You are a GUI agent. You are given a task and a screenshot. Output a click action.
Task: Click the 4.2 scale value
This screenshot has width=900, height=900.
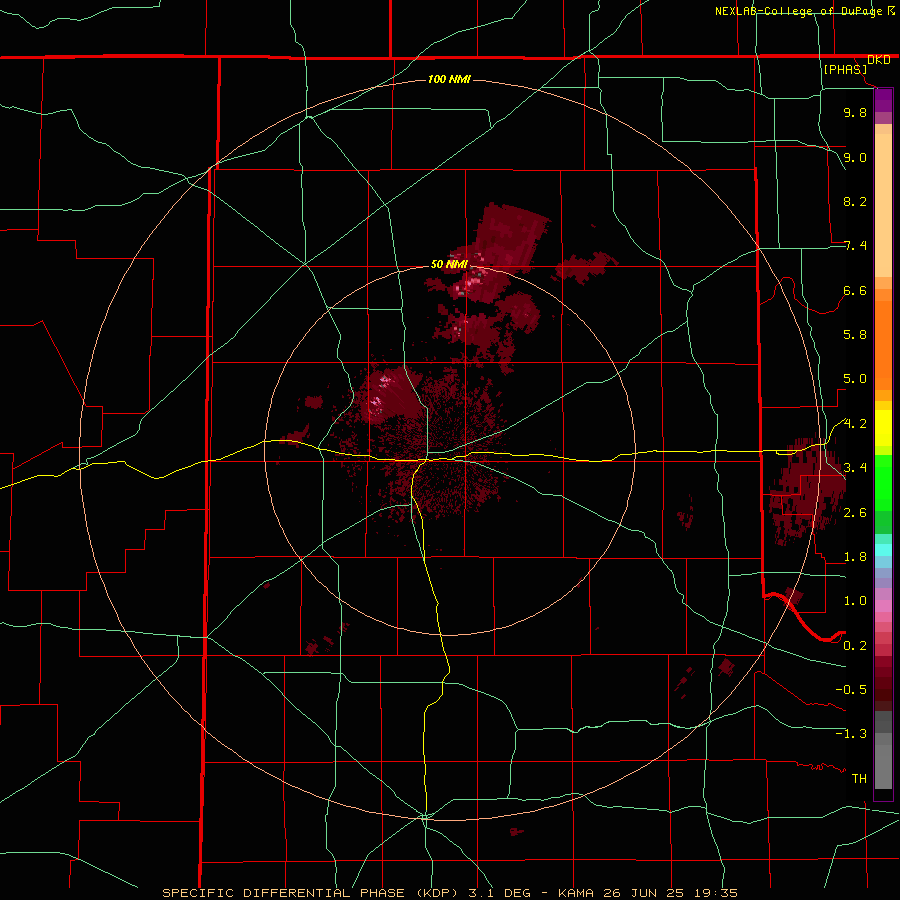(x=855, y=424)
